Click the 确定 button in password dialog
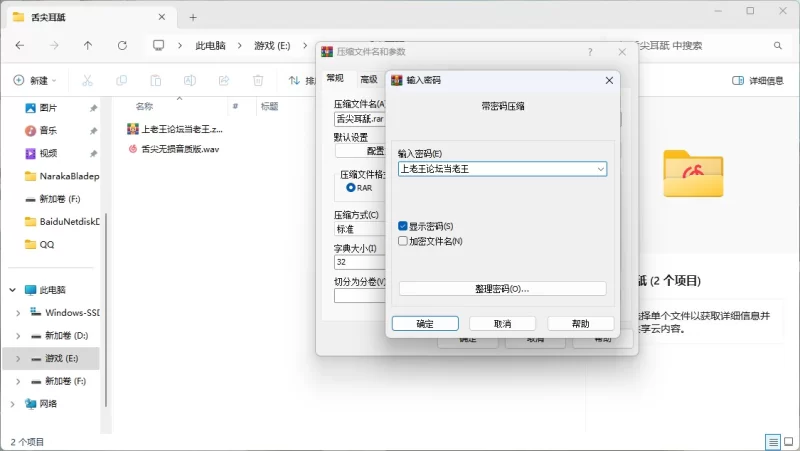Image resolution: width=800 pixels, height=451 pixels. tap(425, 324)
